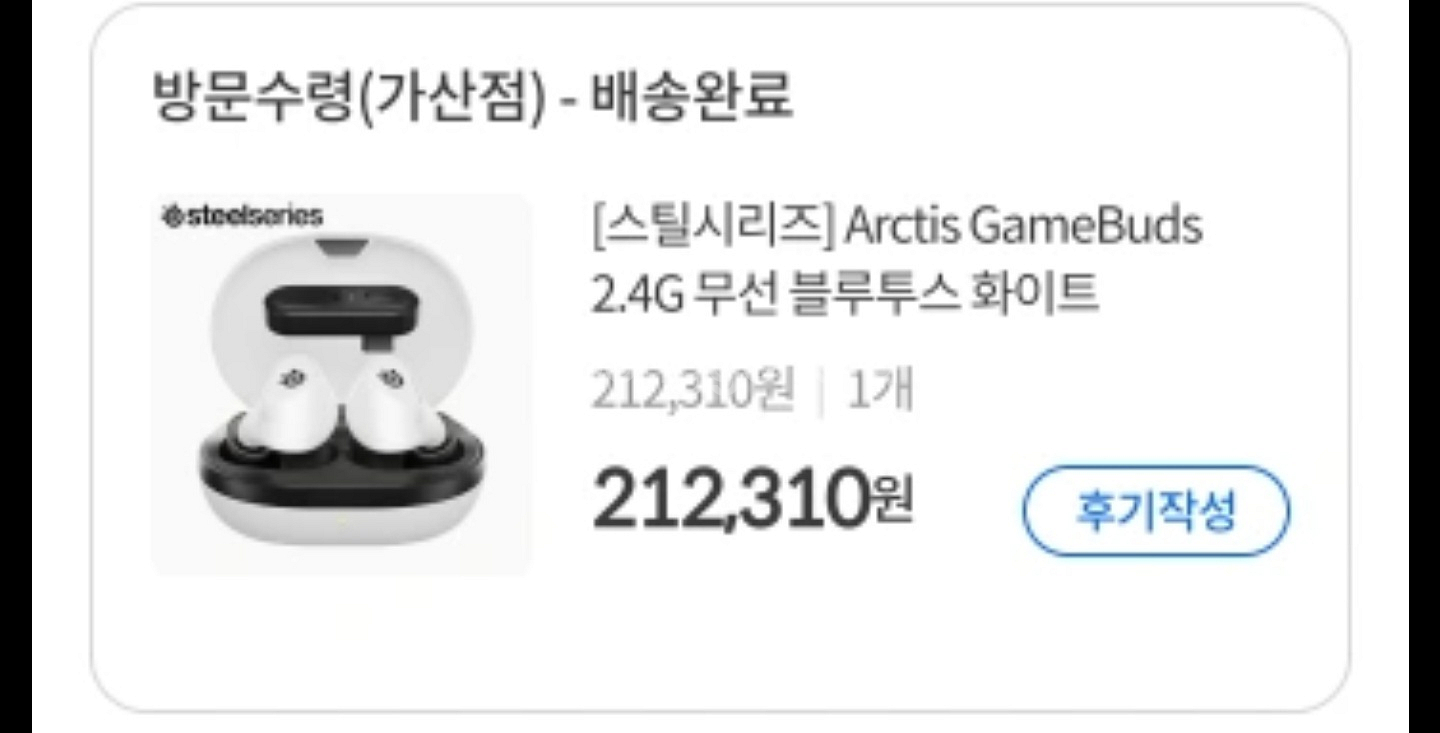Click the steelseries logo in the product image

(x=243, y=215)
